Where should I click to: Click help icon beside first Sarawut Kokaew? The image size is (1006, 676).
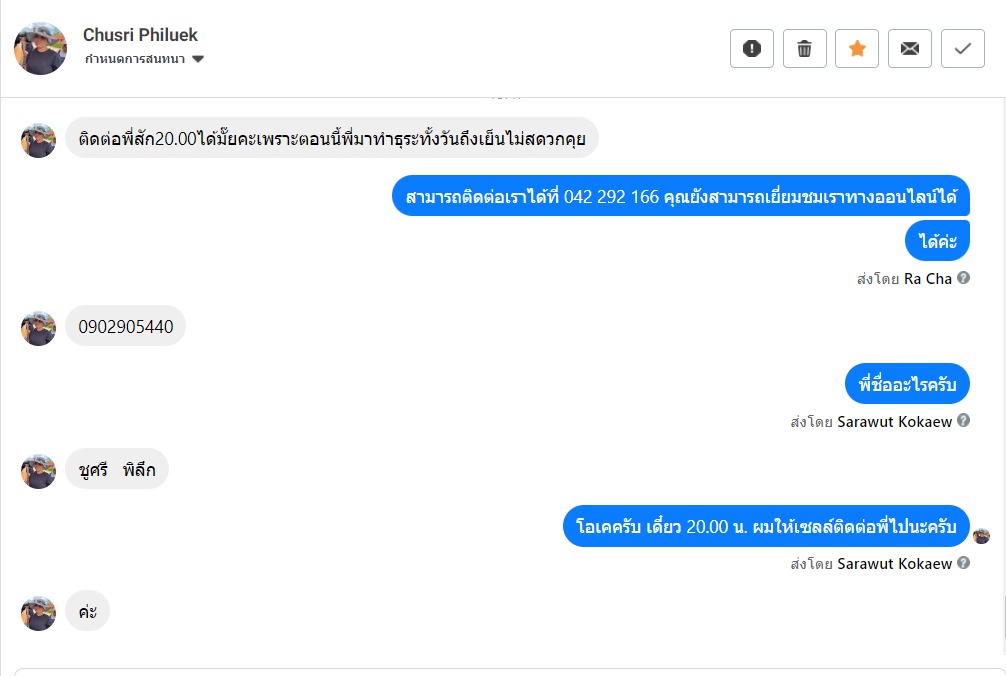click(964, 421)
